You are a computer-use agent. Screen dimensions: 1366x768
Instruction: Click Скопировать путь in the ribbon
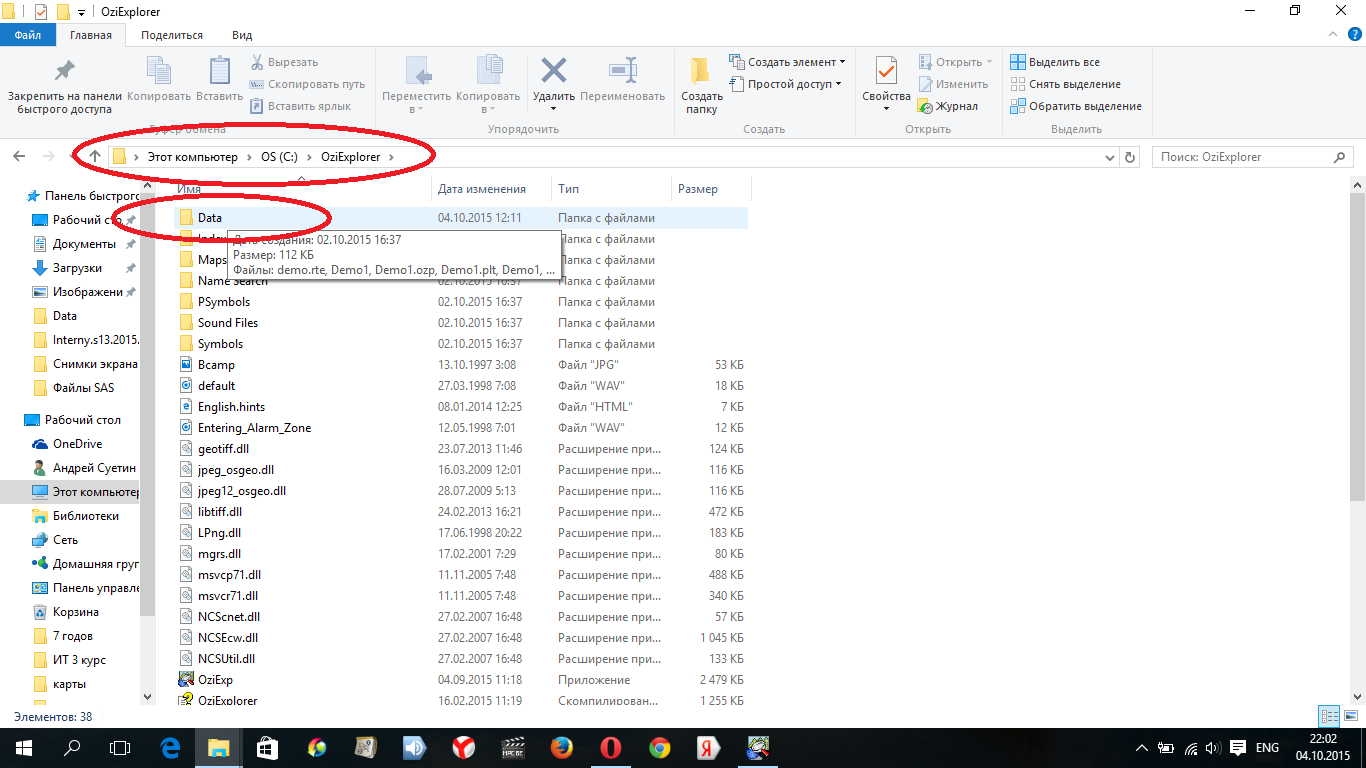[307, 84]
